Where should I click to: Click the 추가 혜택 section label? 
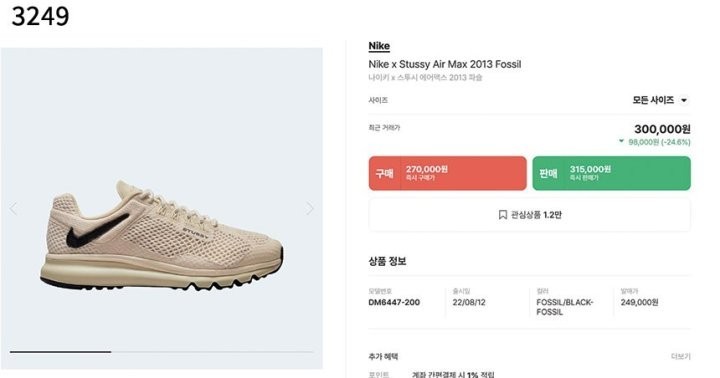pos(383,356)
